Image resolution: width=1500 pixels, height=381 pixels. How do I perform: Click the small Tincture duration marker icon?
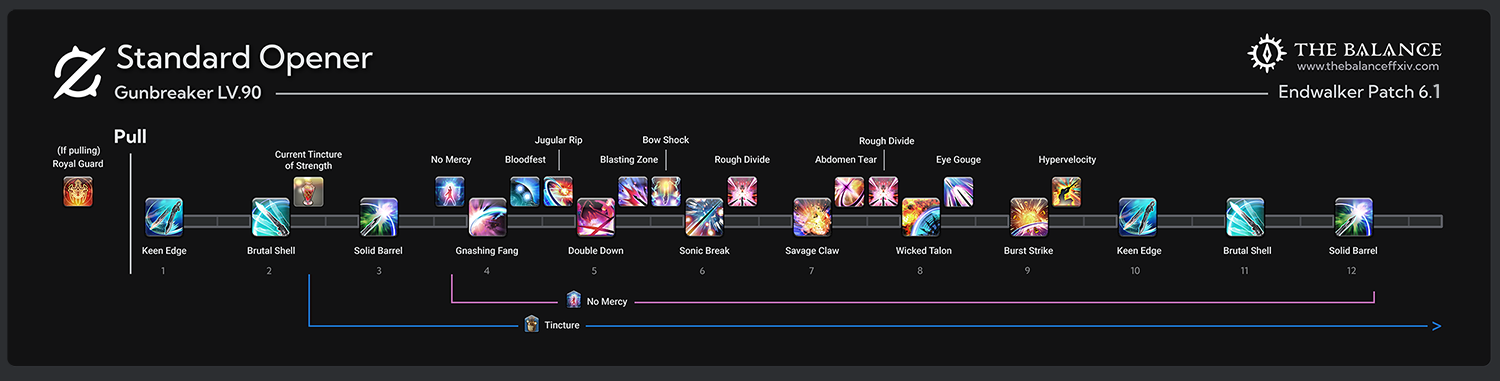(532, 324)
